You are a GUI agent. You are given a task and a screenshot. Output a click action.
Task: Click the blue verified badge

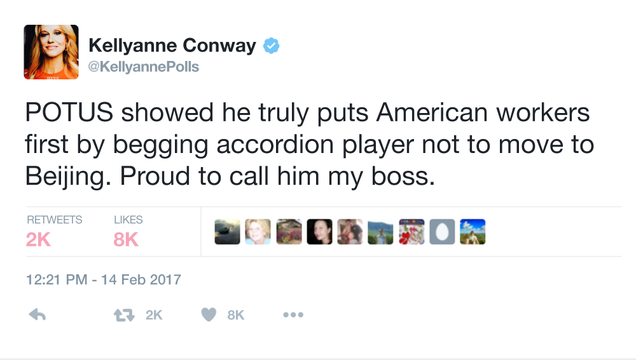coord(271,45)
